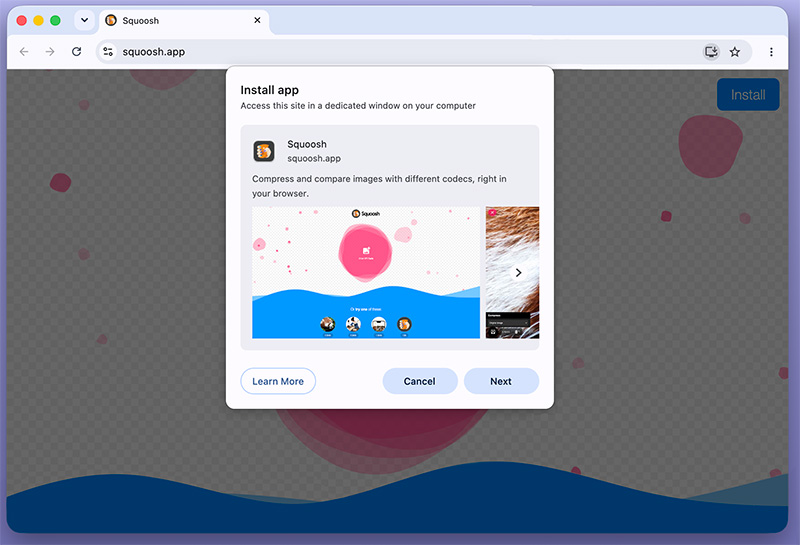Click the yellow minimize window button
The height and width of the screenshot is (545, 800).
pyautogui.click(x=38, y=20)
